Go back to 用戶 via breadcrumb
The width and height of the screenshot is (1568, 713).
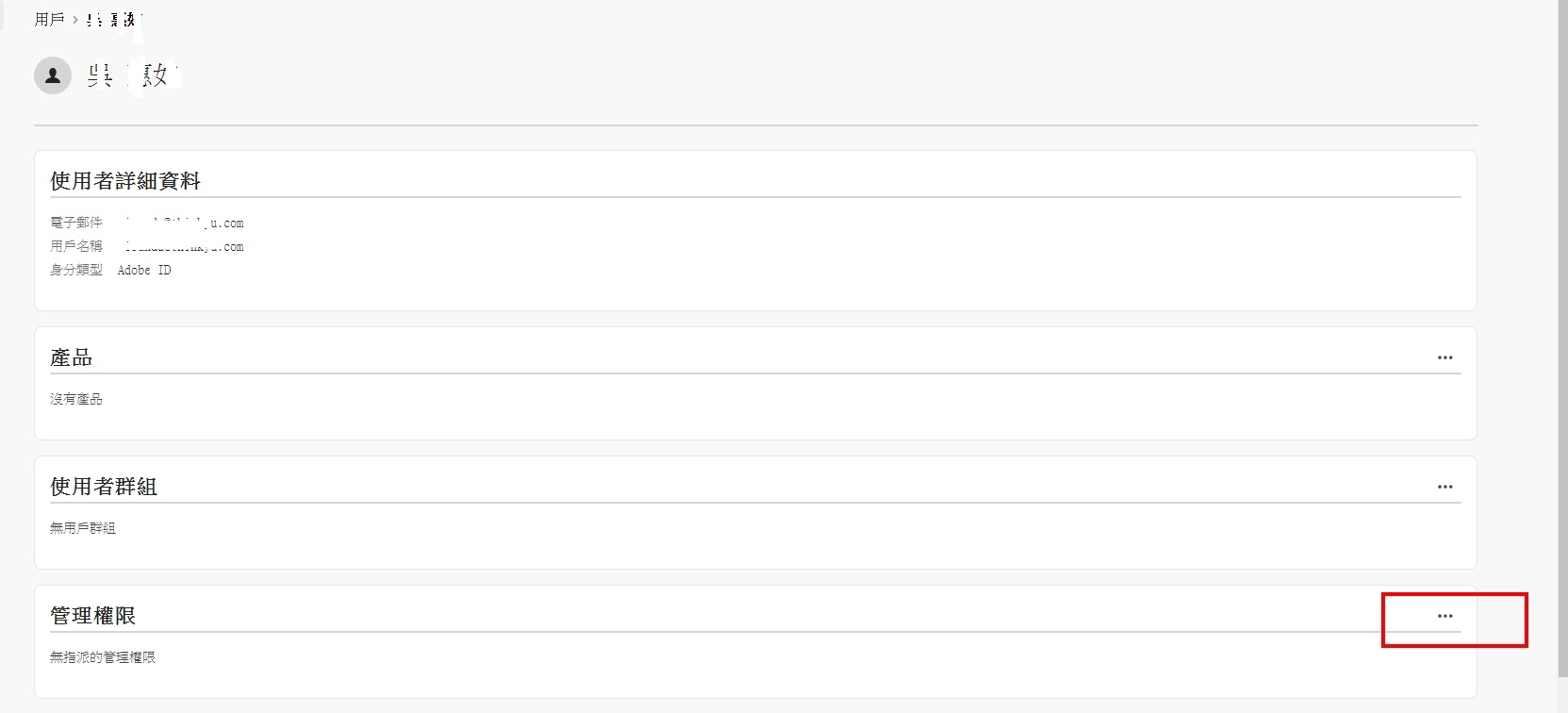tap(49, 19)
